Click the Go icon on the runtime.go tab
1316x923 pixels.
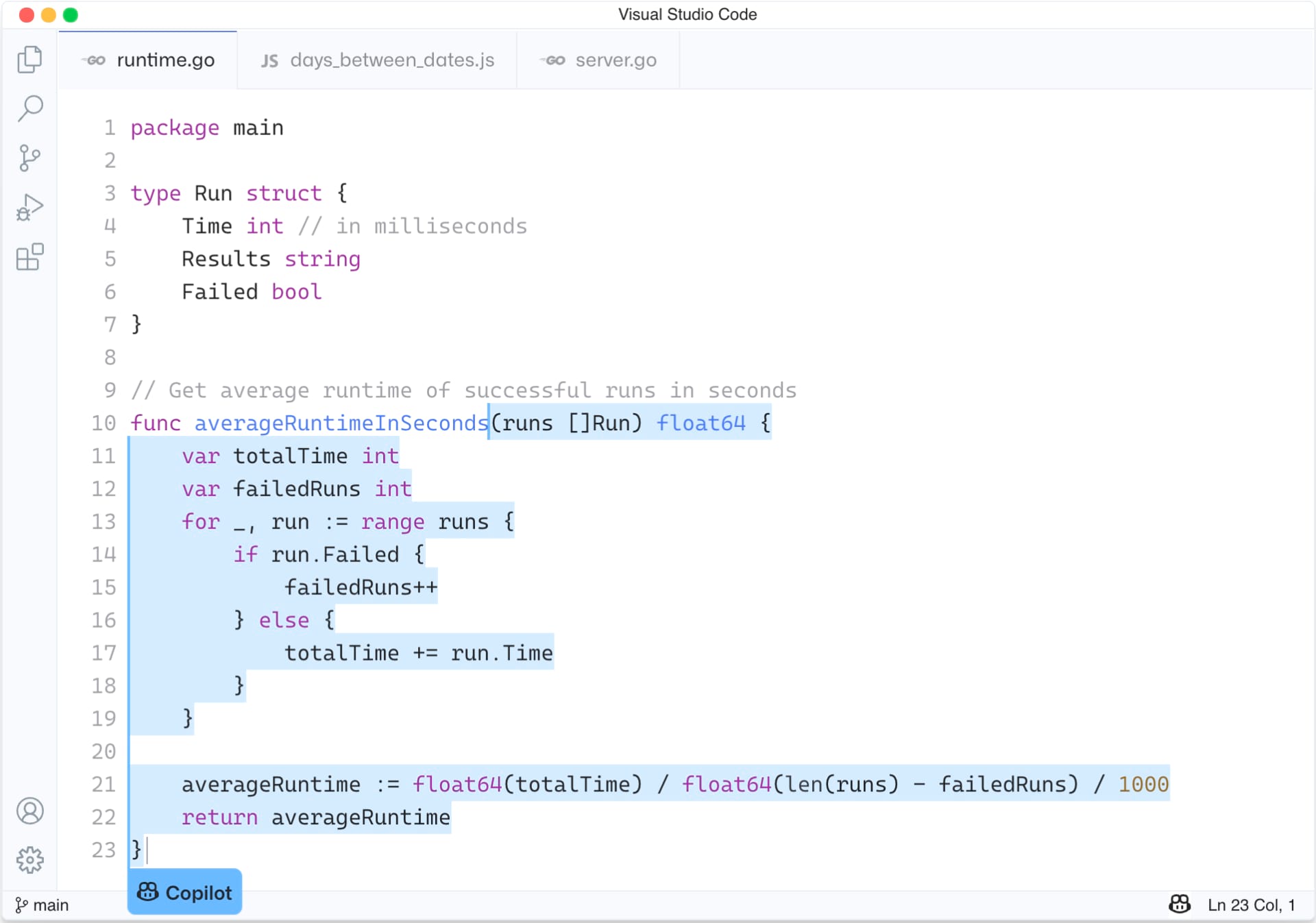(95, 60)
